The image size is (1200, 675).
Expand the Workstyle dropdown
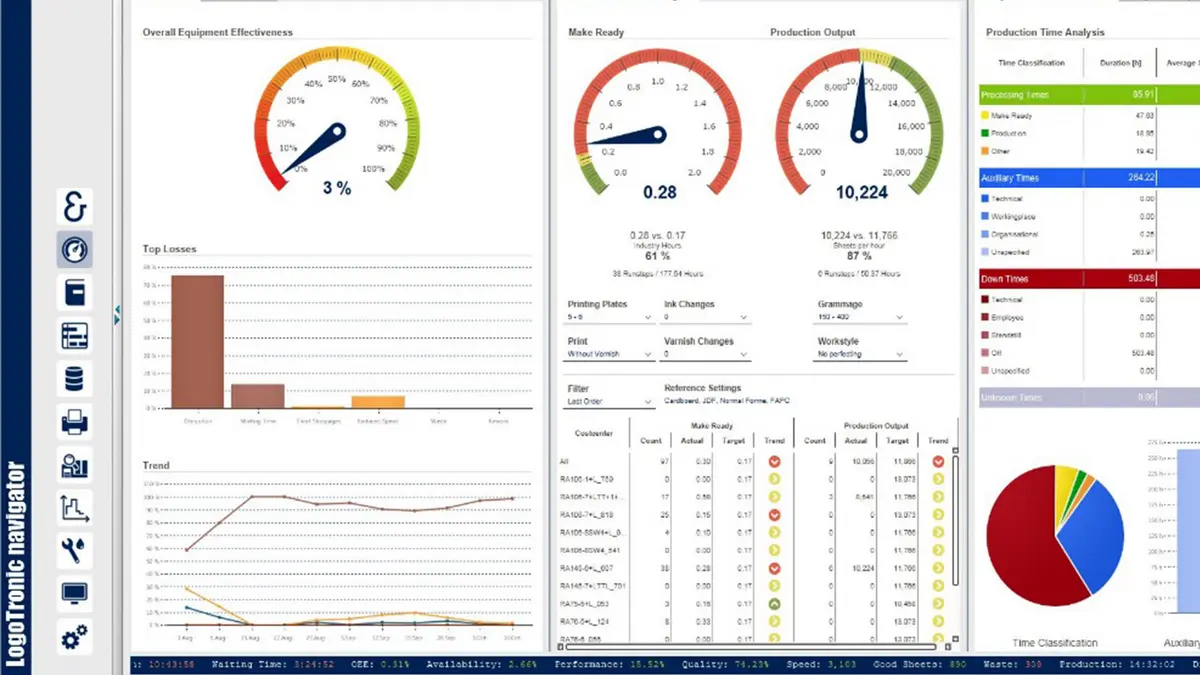(860, 354)
